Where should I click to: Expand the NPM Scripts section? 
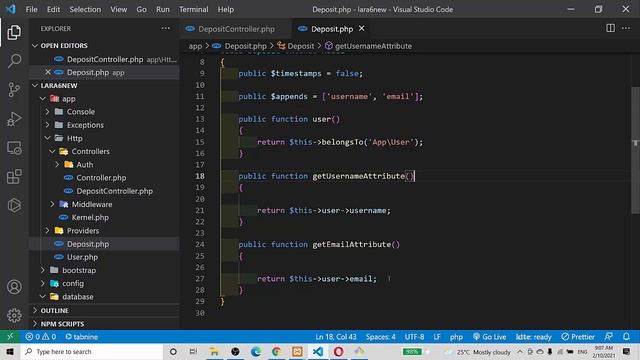(62, 323)
